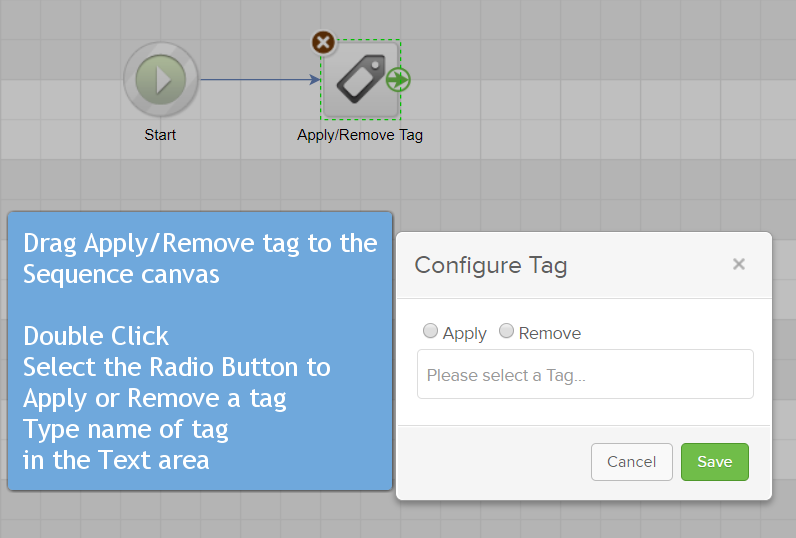This screenshot has height=538, width=796.
Task: Click the Configure Tag dialog title
Action: pyautogui.click(x=491, y=265)
